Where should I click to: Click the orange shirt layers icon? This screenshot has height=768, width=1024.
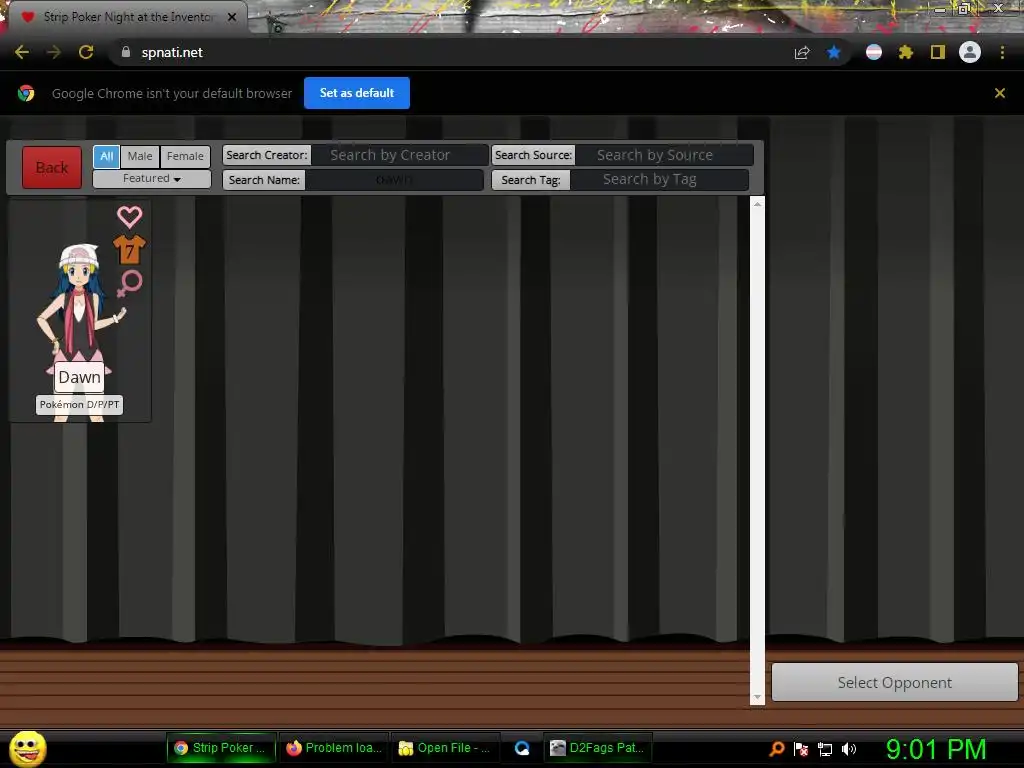click(x=129, y=249)
